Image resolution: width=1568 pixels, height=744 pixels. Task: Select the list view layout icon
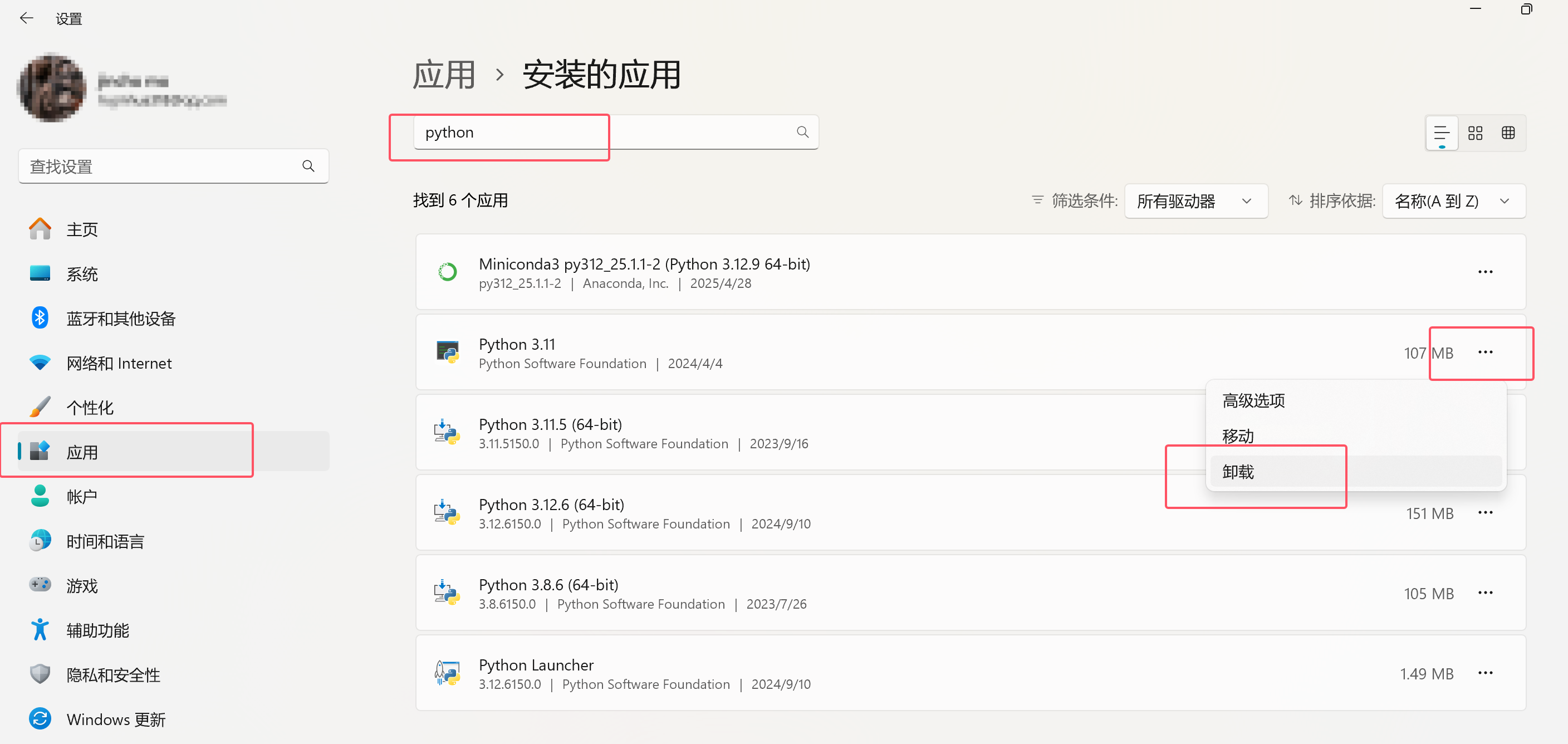coord(1442,133)
